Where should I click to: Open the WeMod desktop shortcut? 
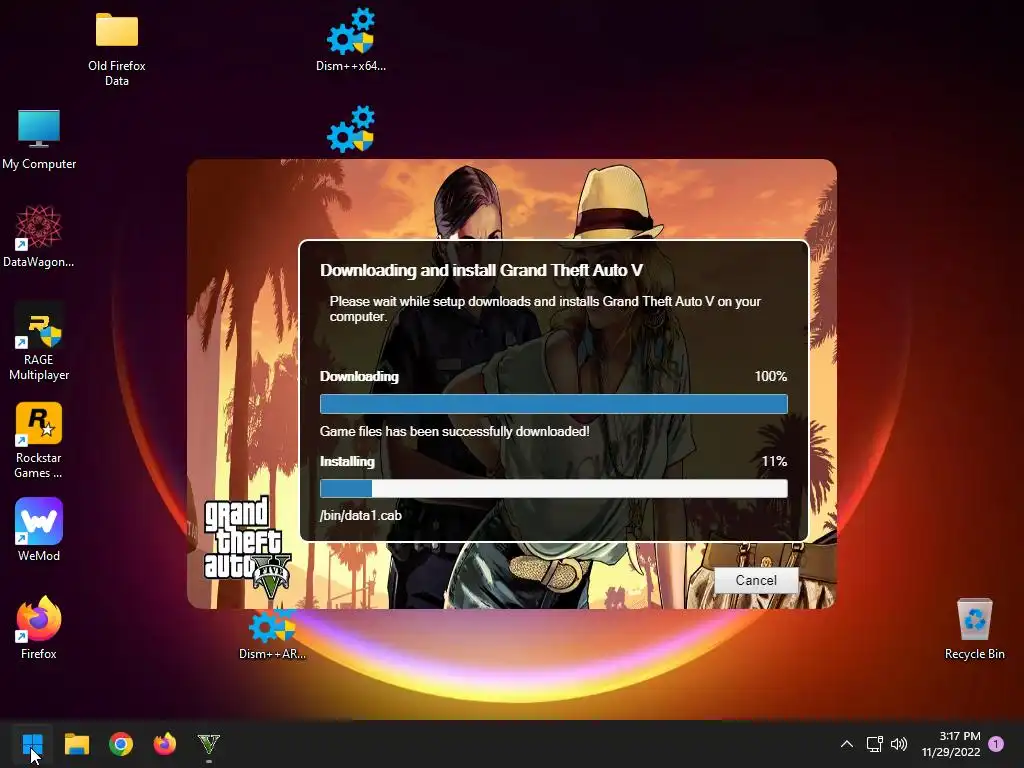point(39,530)
